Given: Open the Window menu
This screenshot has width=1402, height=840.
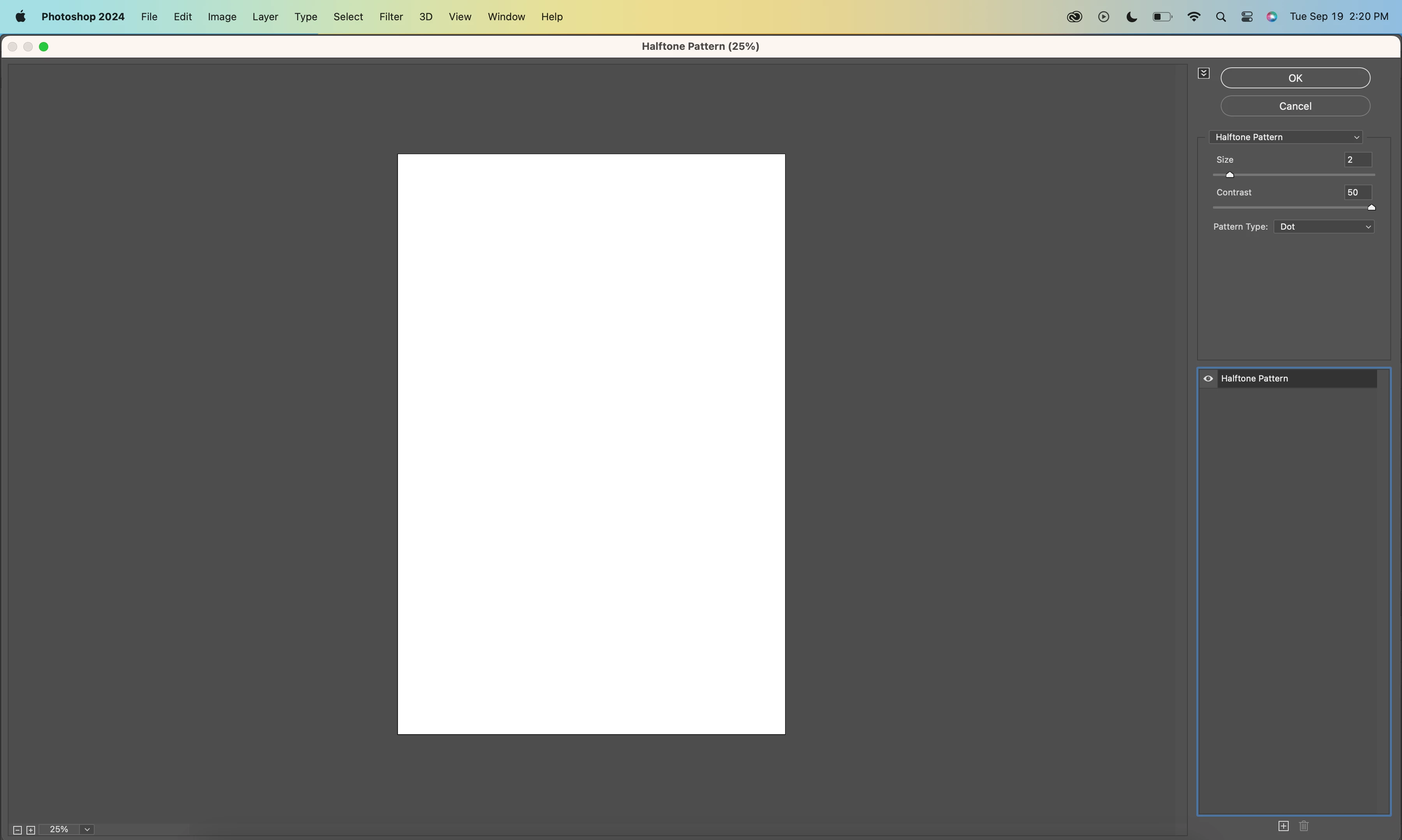Looking at the screenshot, I should [506, 17].
